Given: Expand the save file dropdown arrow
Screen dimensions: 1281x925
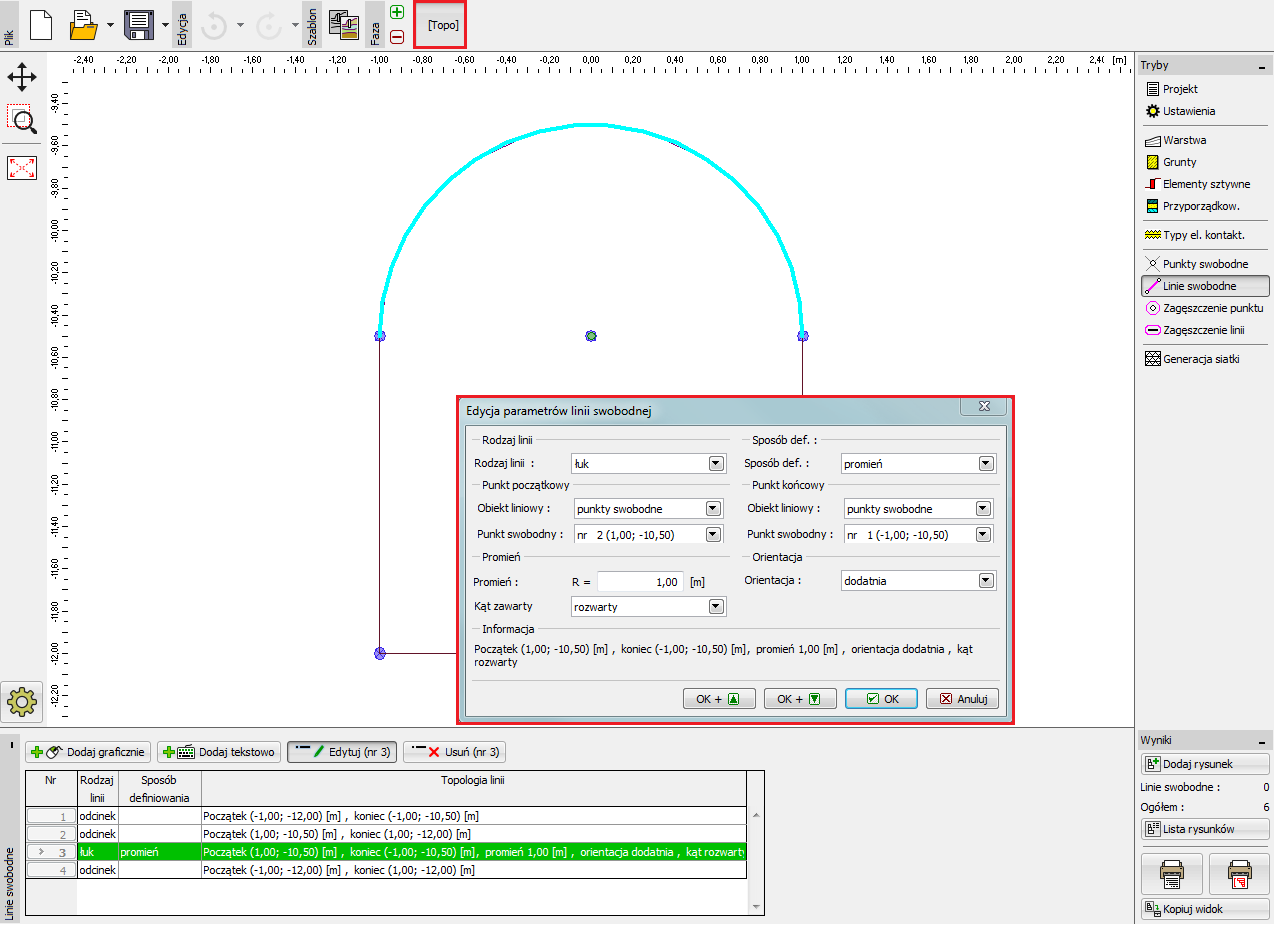Looking at the screenshot, I should click(x=164, y=25).
